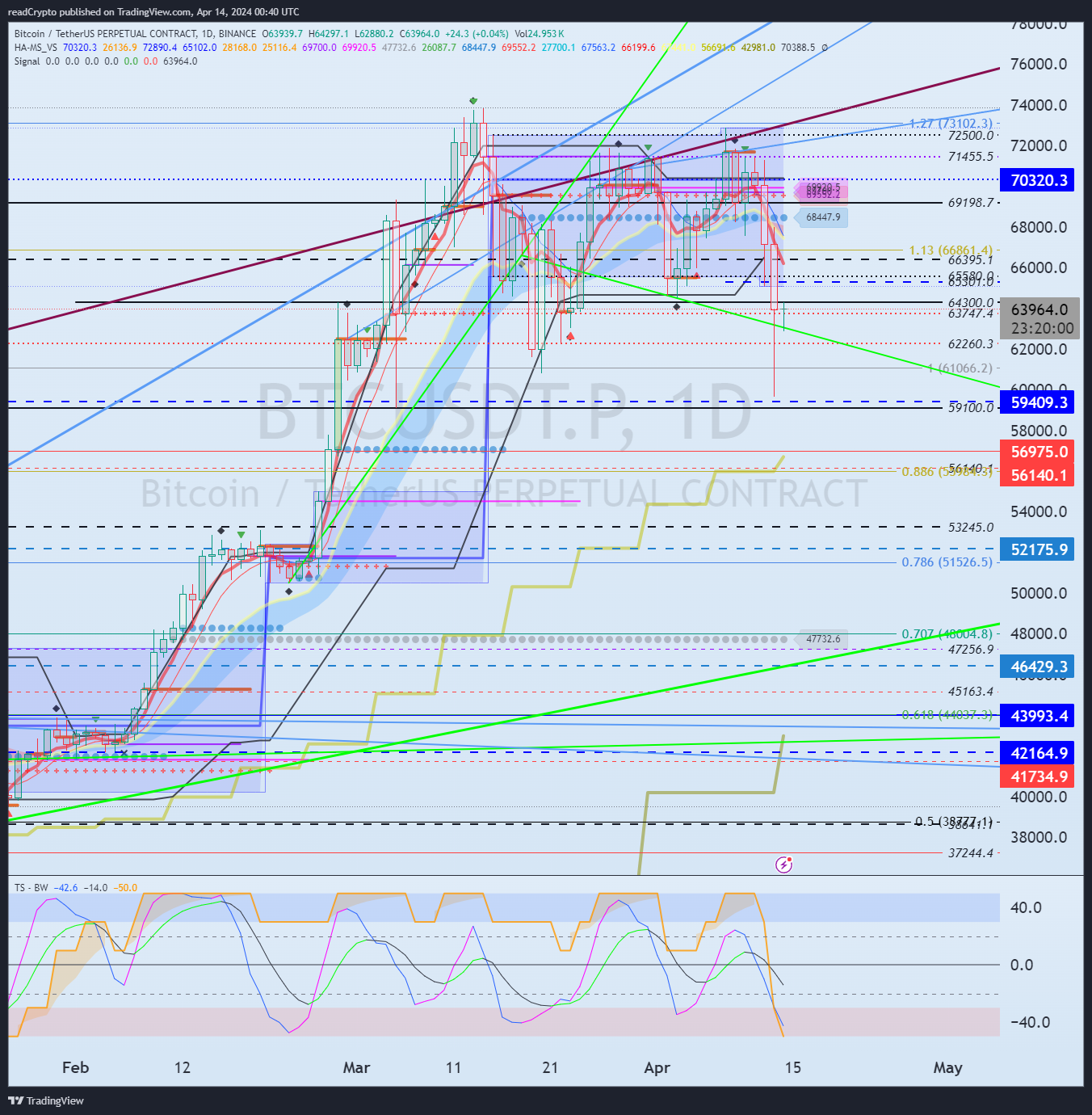Select the 53245.0 horizontal level label
This screenshot has width=1092, height=1115.
pyautogui.click(x=971, y=527)
